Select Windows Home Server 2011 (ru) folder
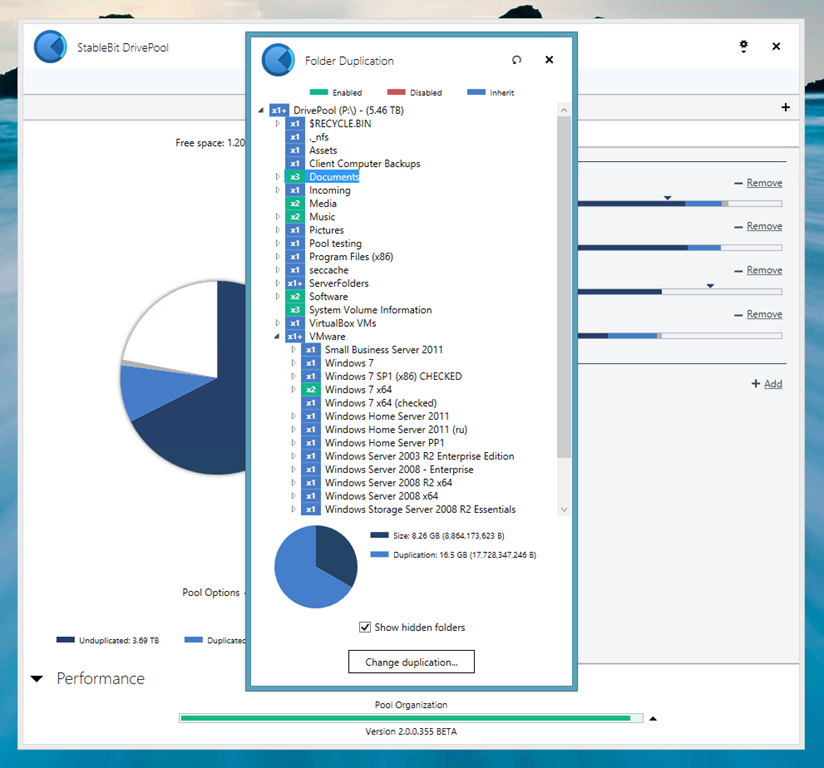Image resolution: width=824 pixels, height=768 pixels. click(x=396, y=429)
